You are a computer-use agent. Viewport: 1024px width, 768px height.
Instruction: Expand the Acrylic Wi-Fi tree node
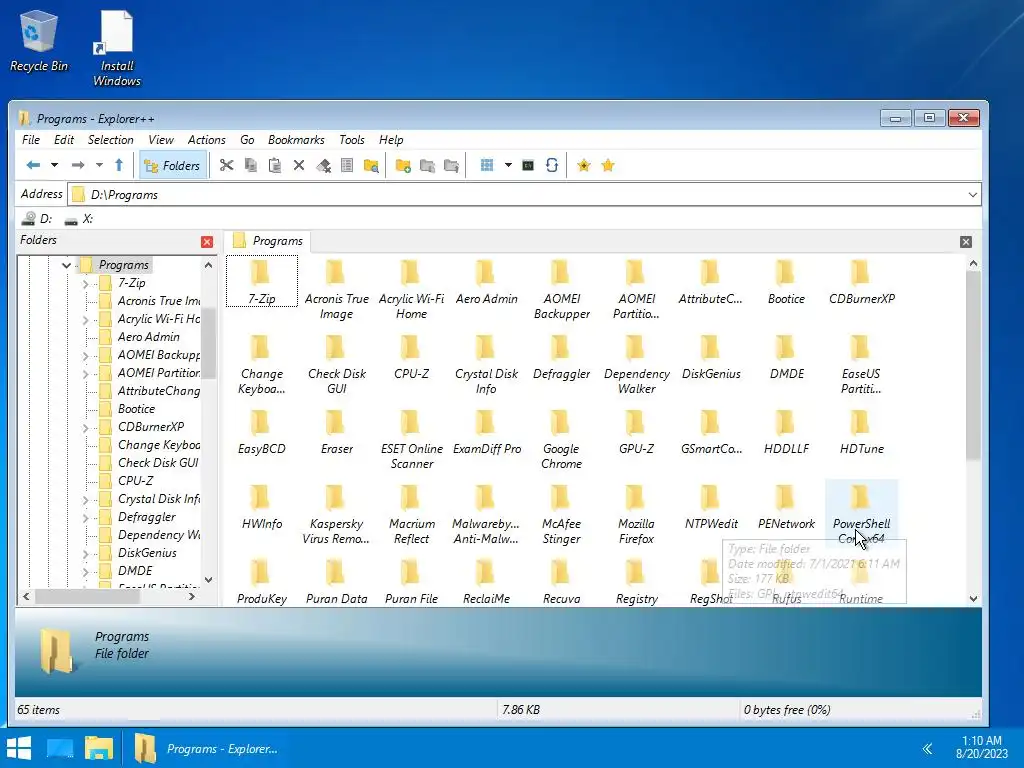86,319
